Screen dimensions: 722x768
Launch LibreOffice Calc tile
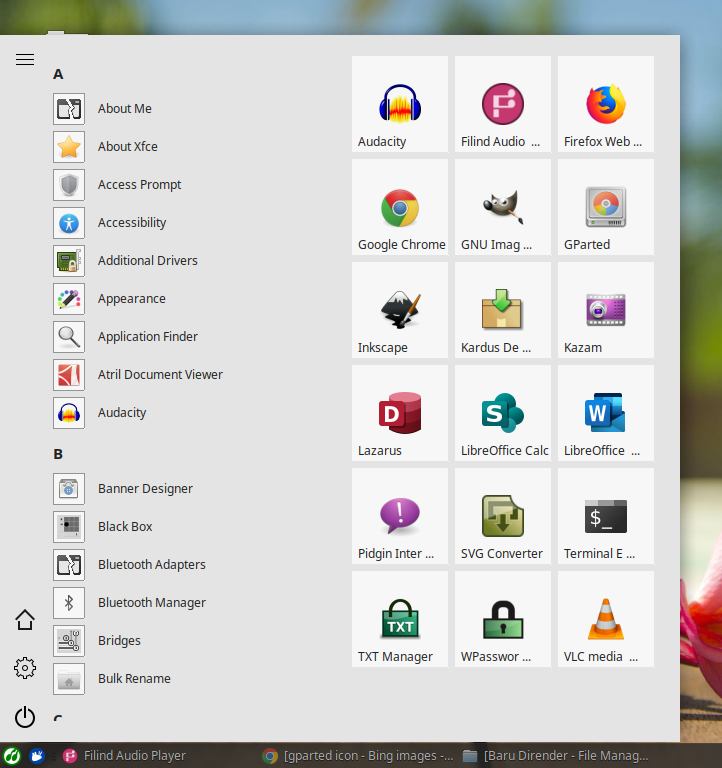pos(503,413)
